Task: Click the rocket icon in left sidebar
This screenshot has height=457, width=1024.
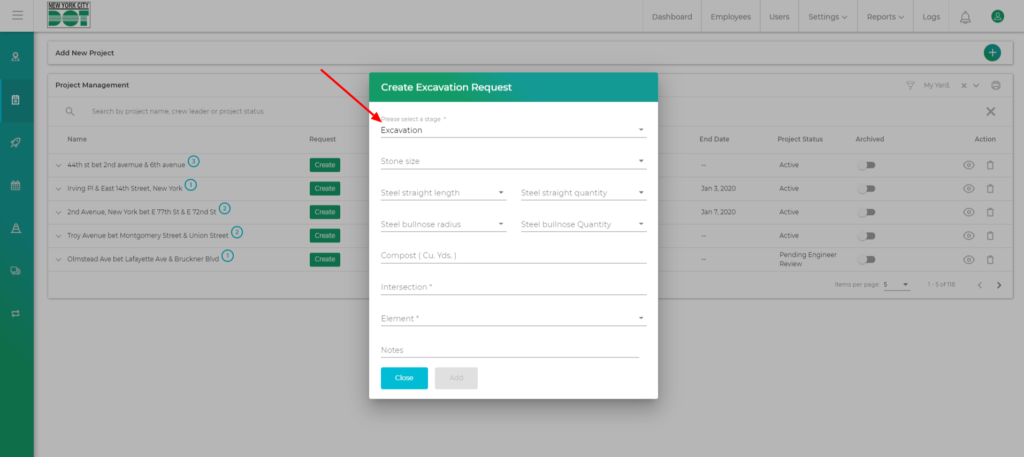Action: [16, 143]
